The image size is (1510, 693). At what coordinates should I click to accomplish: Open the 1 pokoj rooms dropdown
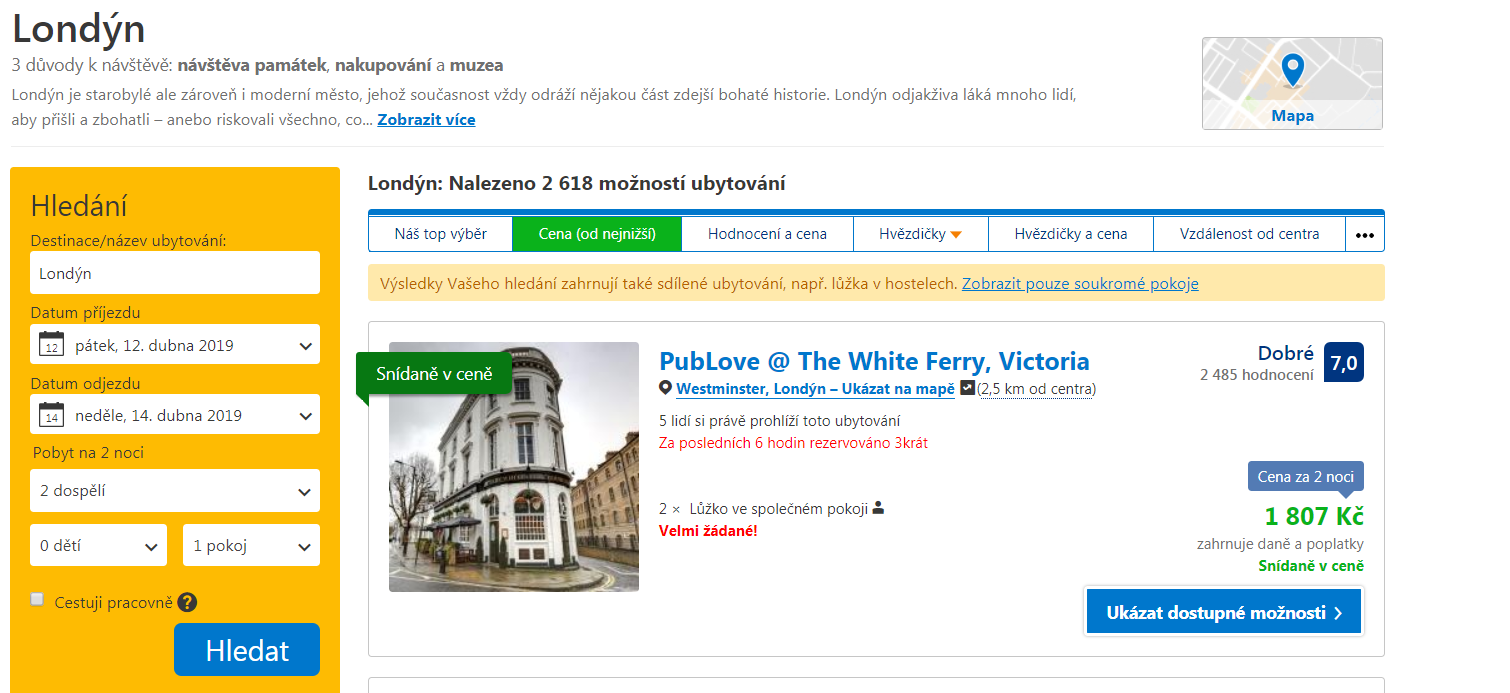[251, 546]
